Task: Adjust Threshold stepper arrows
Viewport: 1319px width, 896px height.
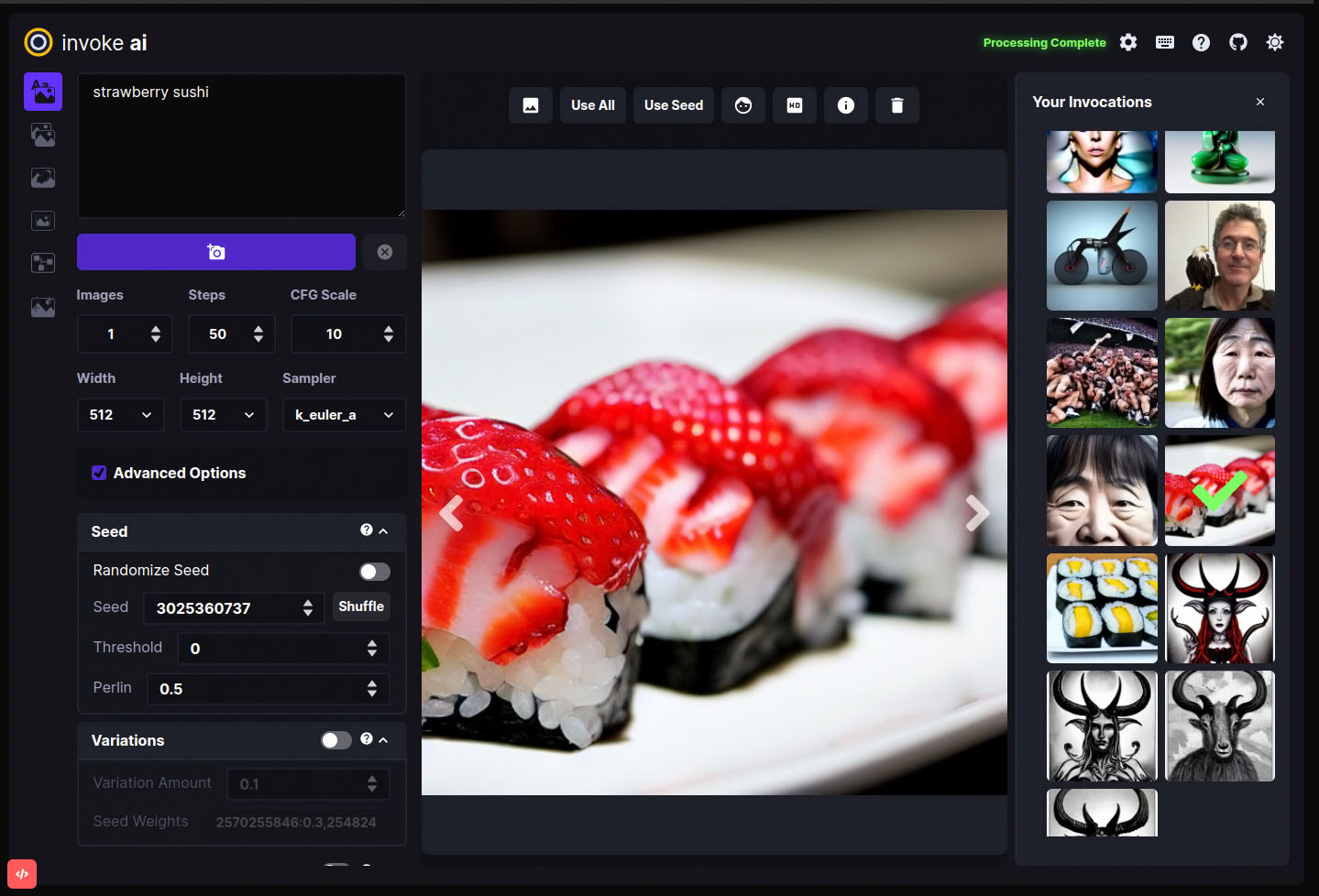Action: 372,648
